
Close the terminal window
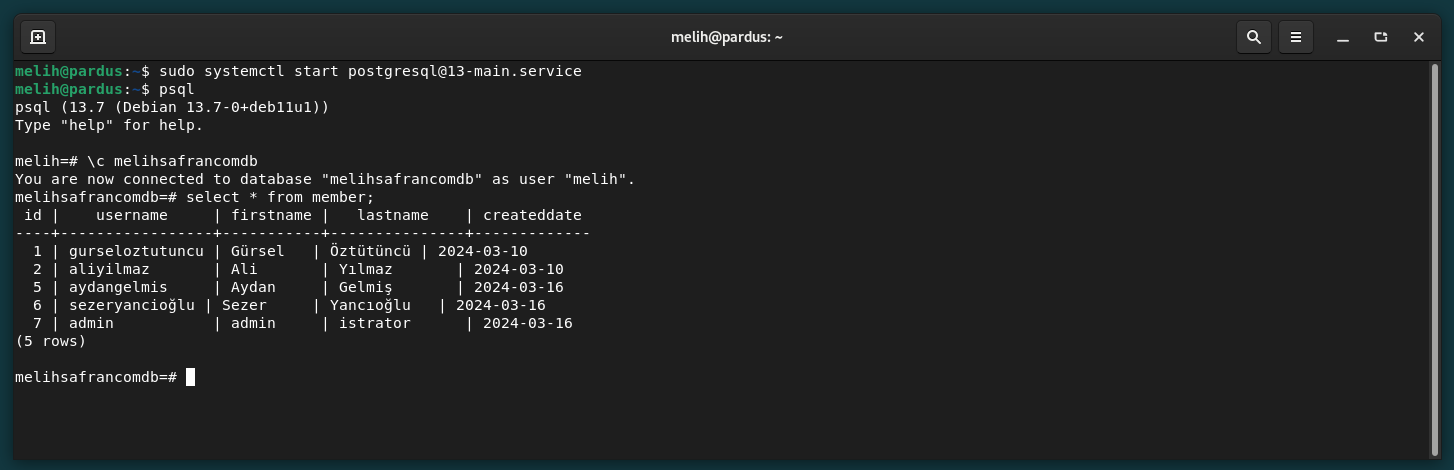click(1419, 37)
